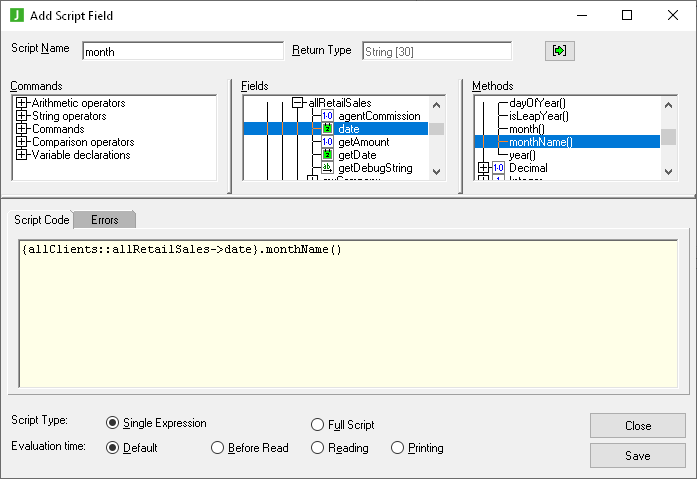Click the Fields list scrollbar down arrow
The width and height of the screenshot is (697, 479).
436,172
